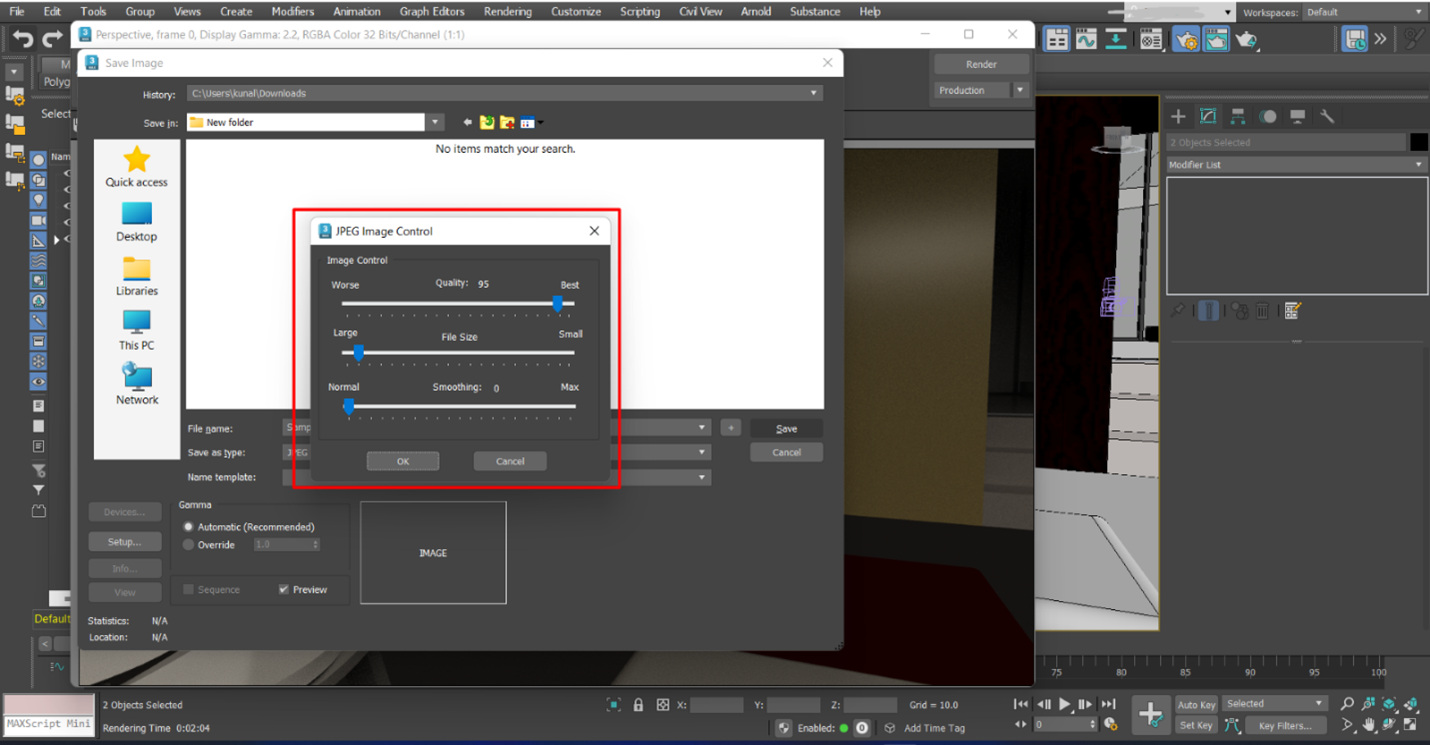
Task: Open the Render Setup teapot icon
Action: (x=1187, y=39)
